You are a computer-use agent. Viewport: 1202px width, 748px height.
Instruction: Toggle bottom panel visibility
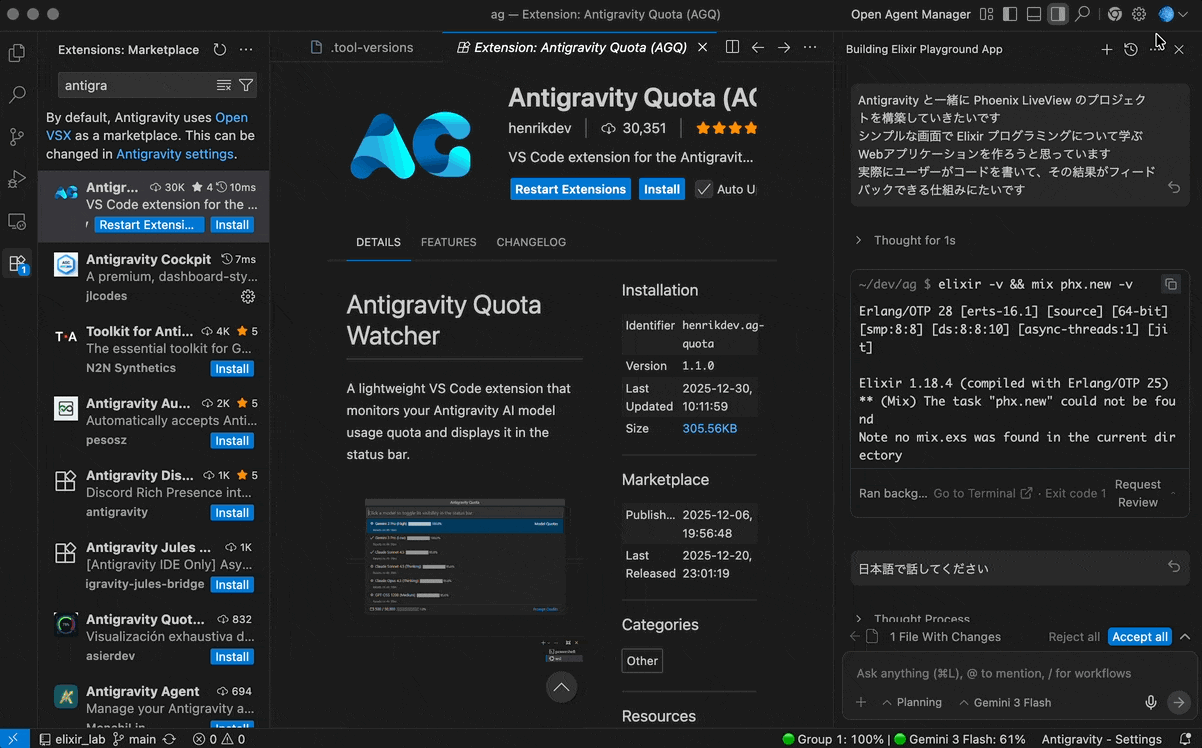pyautogui.click(x=1034, y=14)
